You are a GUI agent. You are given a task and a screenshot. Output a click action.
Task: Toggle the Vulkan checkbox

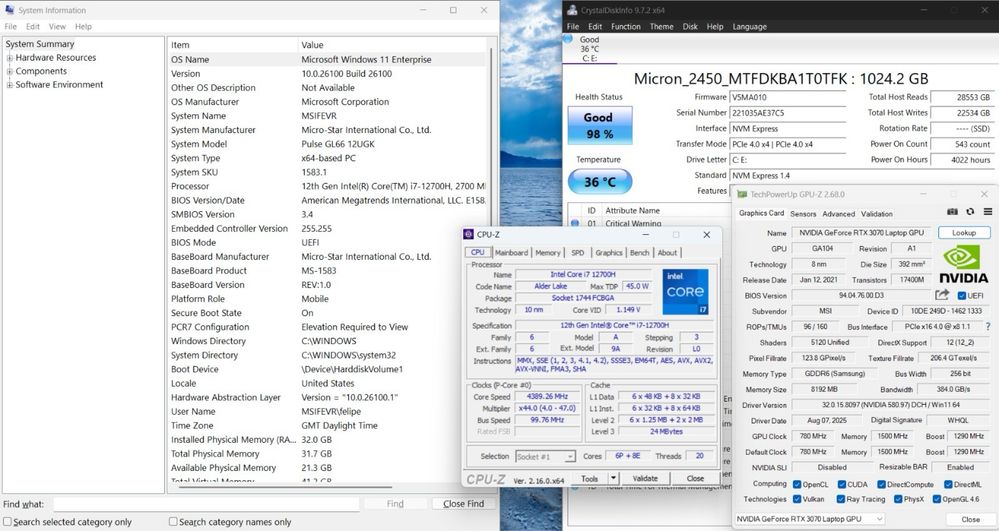[797, 499]
